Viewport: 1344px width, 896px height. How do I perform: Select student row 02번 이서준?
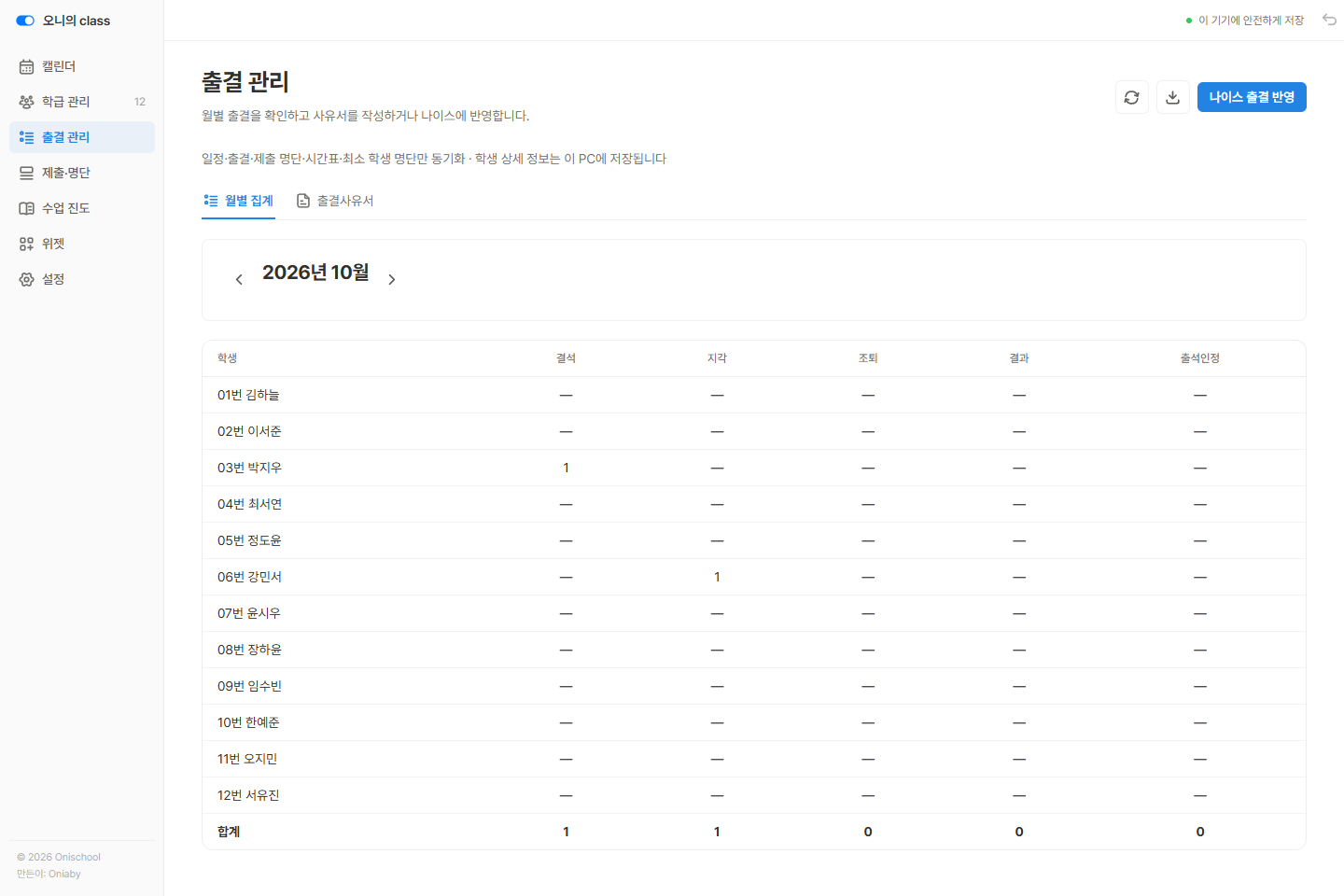point(754,431)
